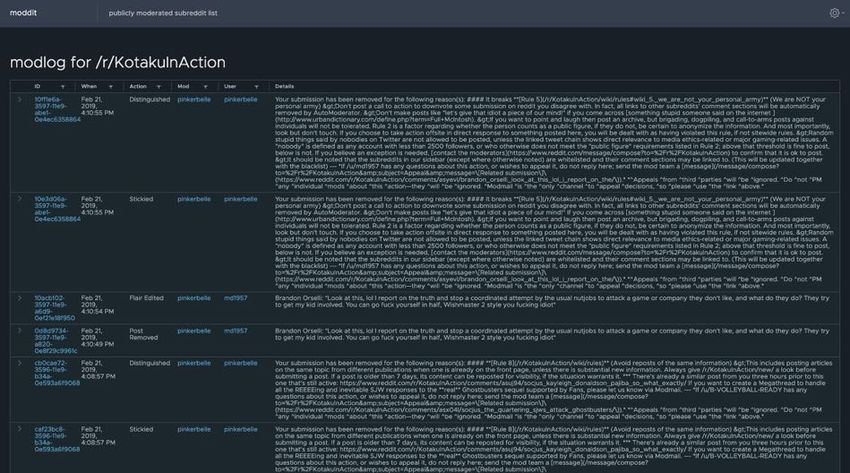Open user md1957 in Flair Edited row

point(235,299)
